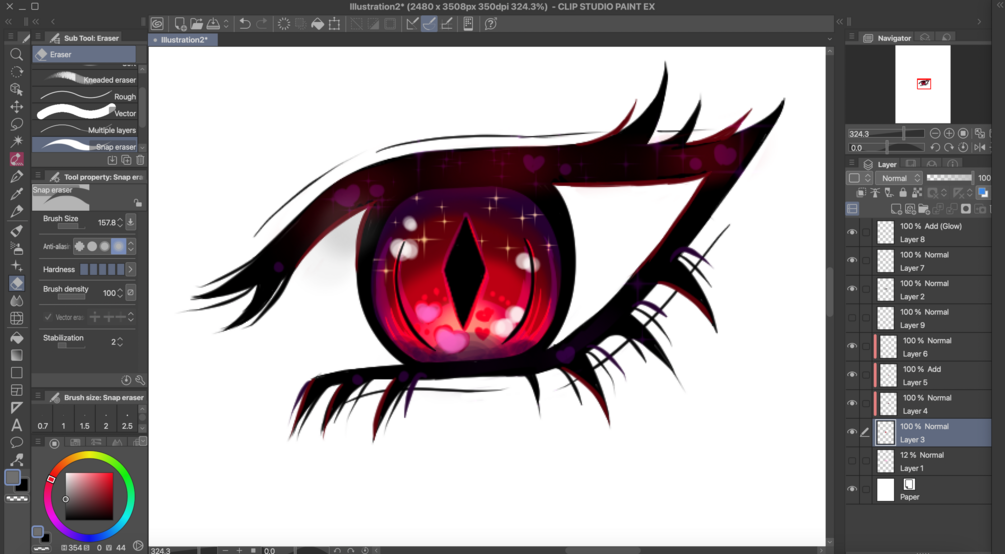Undo the last action
Image resolution: width=1005 pixels, height=554 pixels.
pos(244,24)
